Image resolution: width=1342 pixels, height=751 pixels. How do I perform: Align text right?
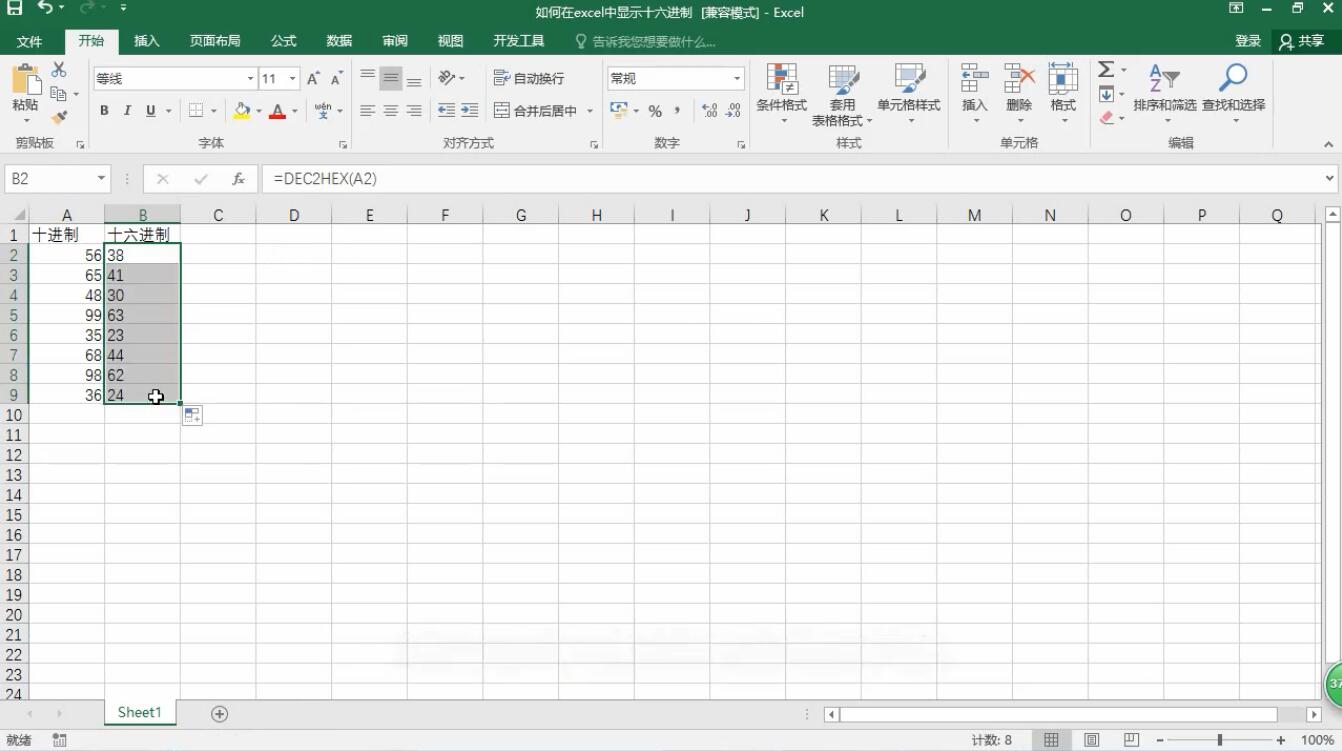pos(414,111)
